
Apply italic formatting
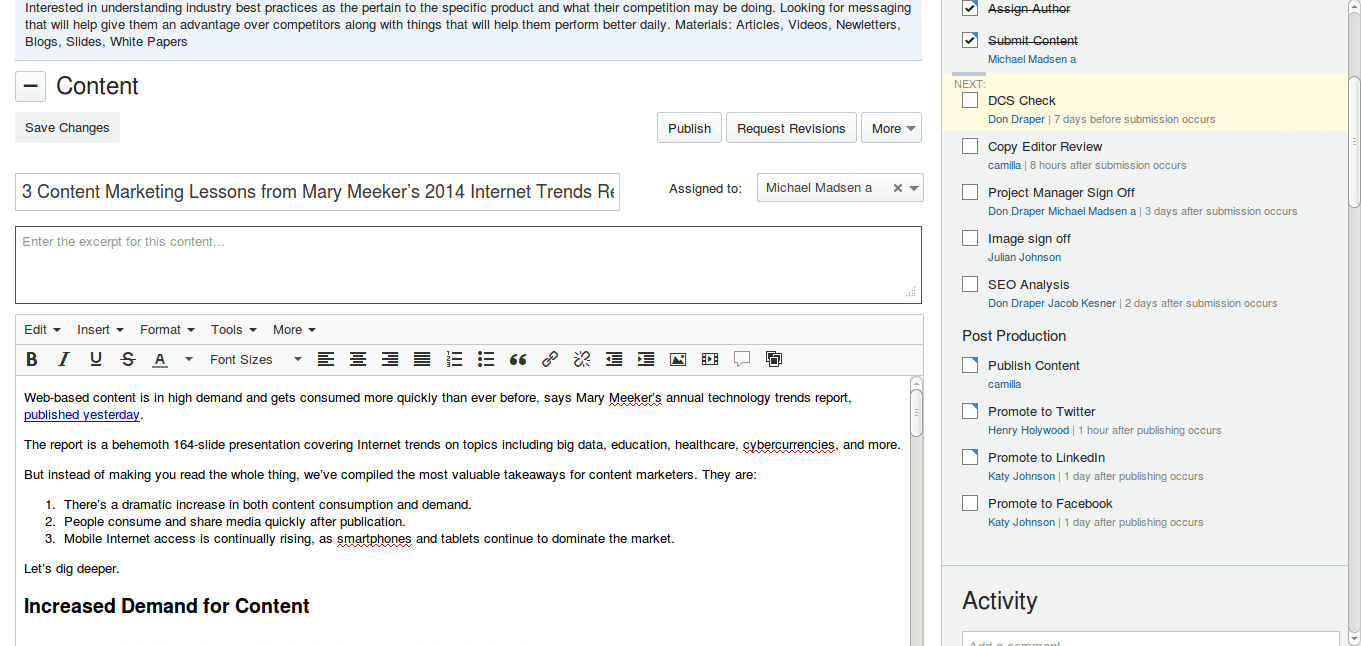pos(64,359)
